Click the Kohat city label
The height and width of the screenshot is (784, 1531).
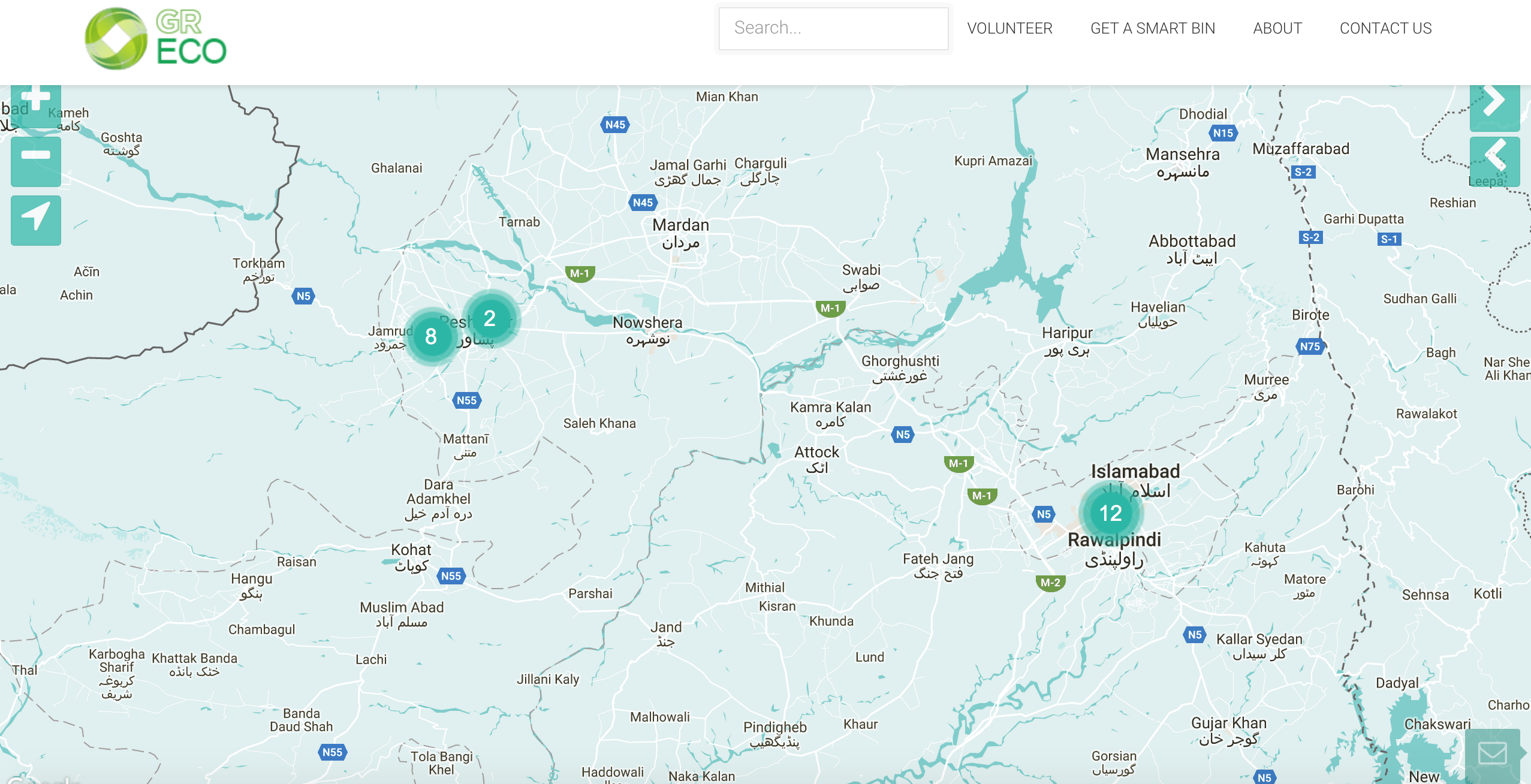[411, 550]
